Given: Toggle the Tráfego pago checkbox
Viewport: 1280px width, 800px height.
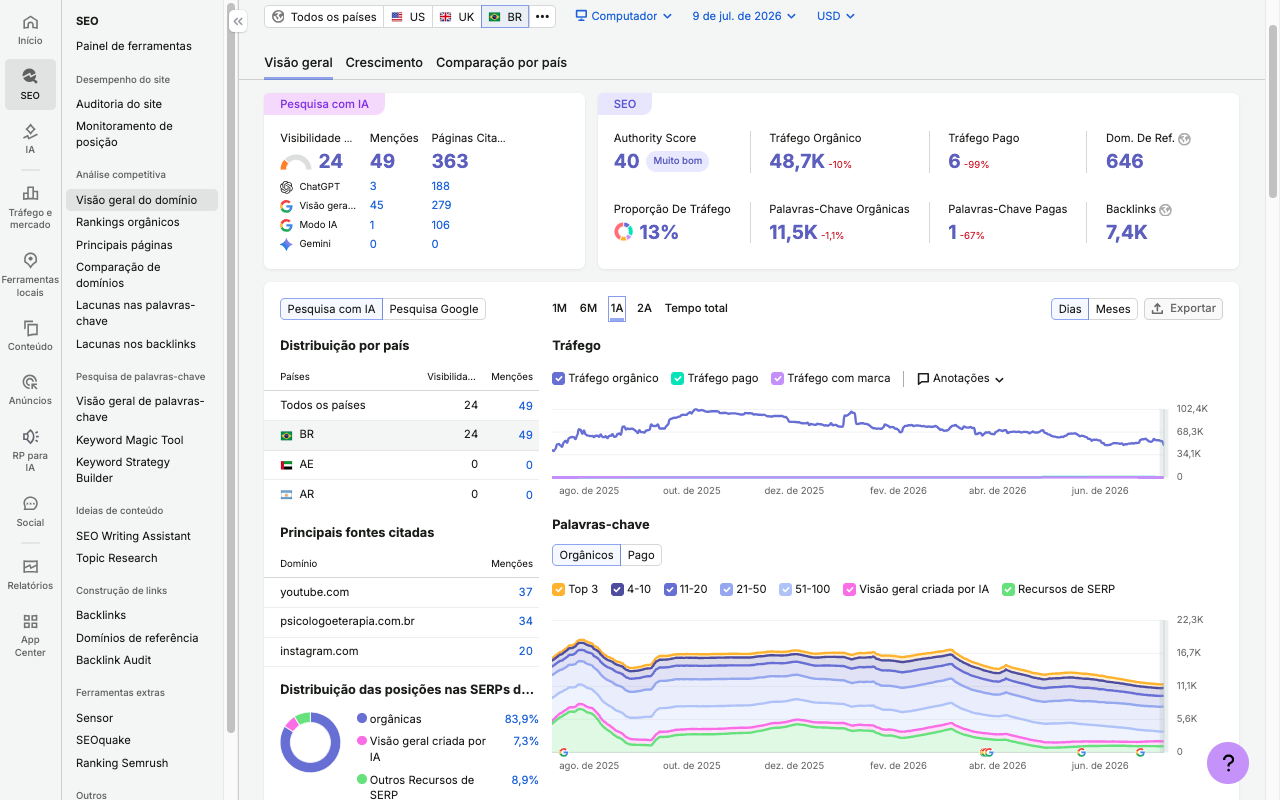Looking at the screenshot, I should (x=678, y=378).
